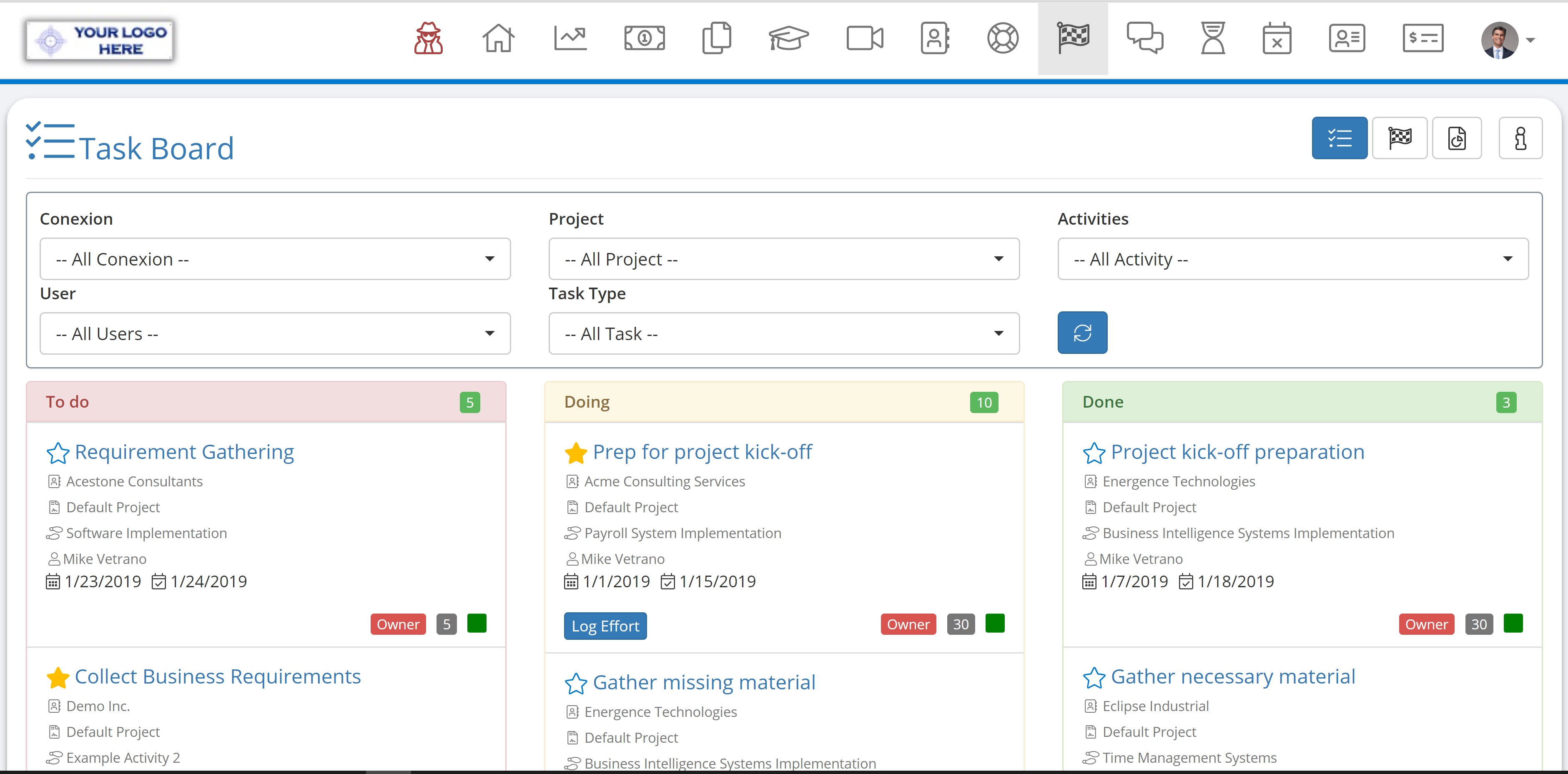Image resolution: width=1568 pixels, height=774 pixels.
Task: Expand the All Users dropdown
Action: (x=275, y=333)
